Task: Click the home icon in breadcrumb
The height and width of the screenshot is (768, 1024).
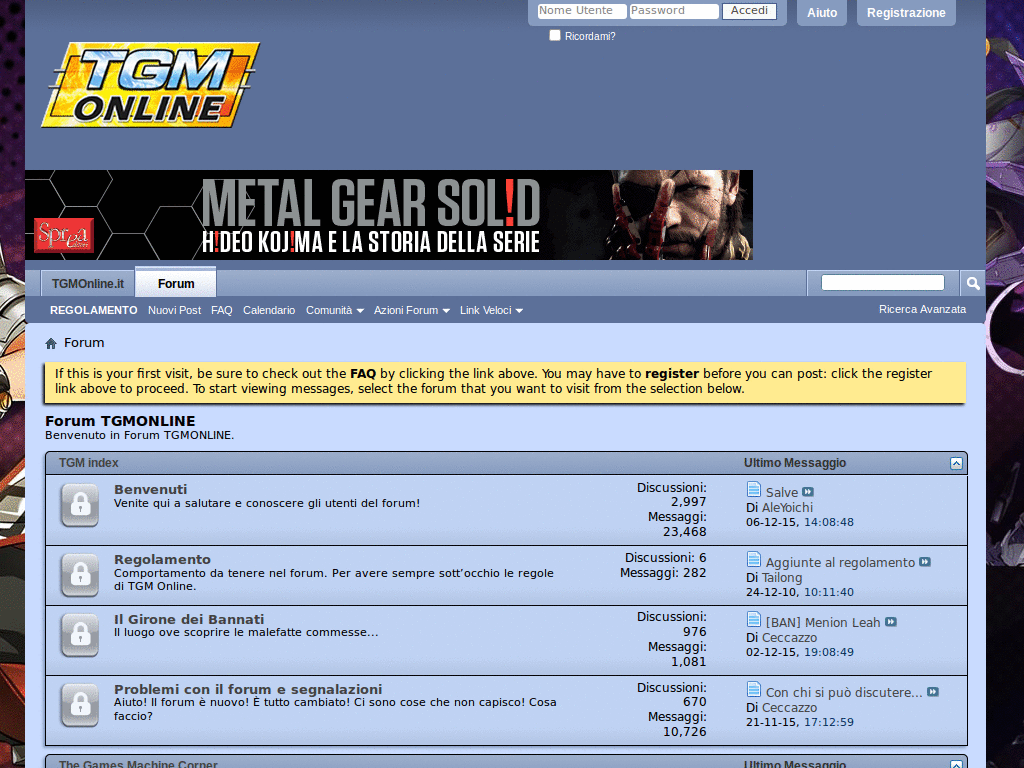Action: (51, 344)
